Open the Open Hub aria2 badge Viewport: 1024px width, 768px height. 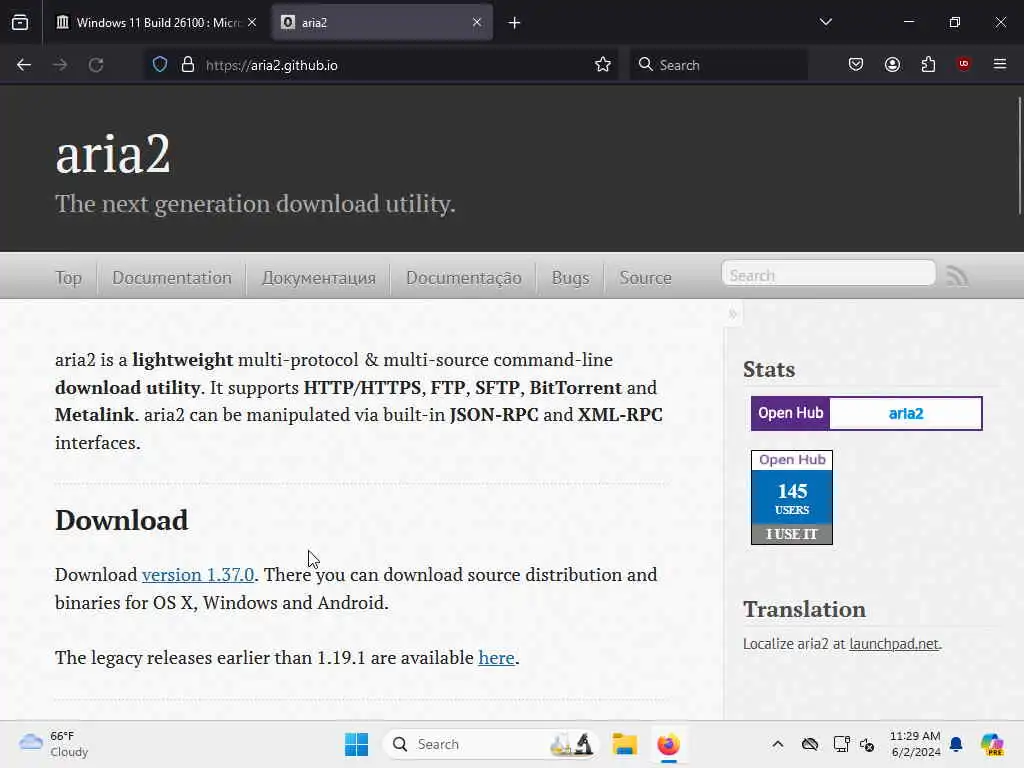(x=867, y=413)
